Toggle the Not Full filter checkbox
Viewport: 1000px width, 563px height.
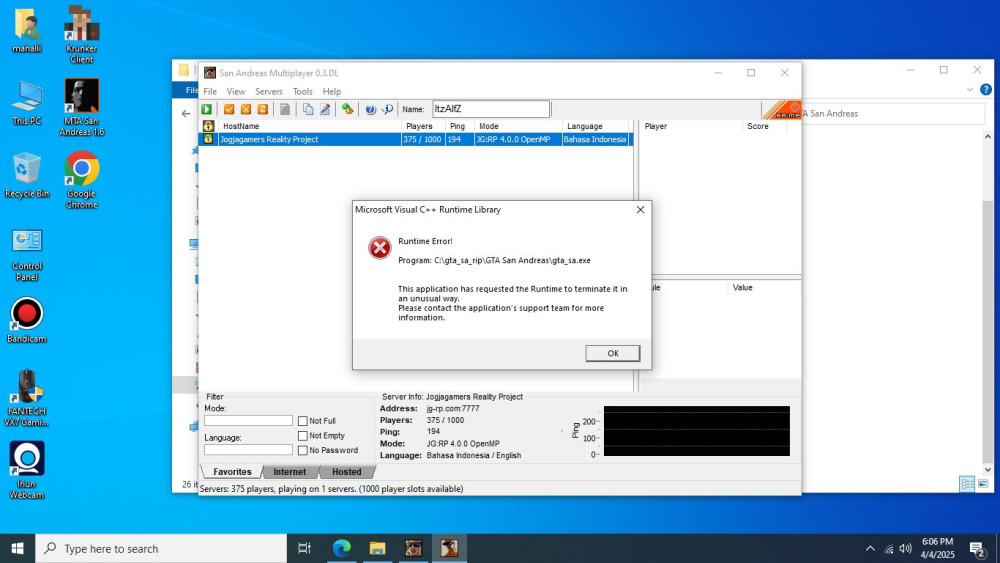click(x=303, y=421)
